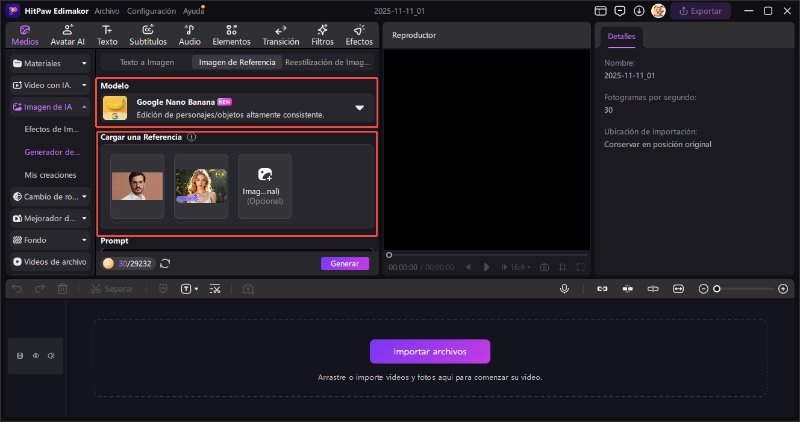
Task: Open Mis creaciones
Action: [51, 175]
